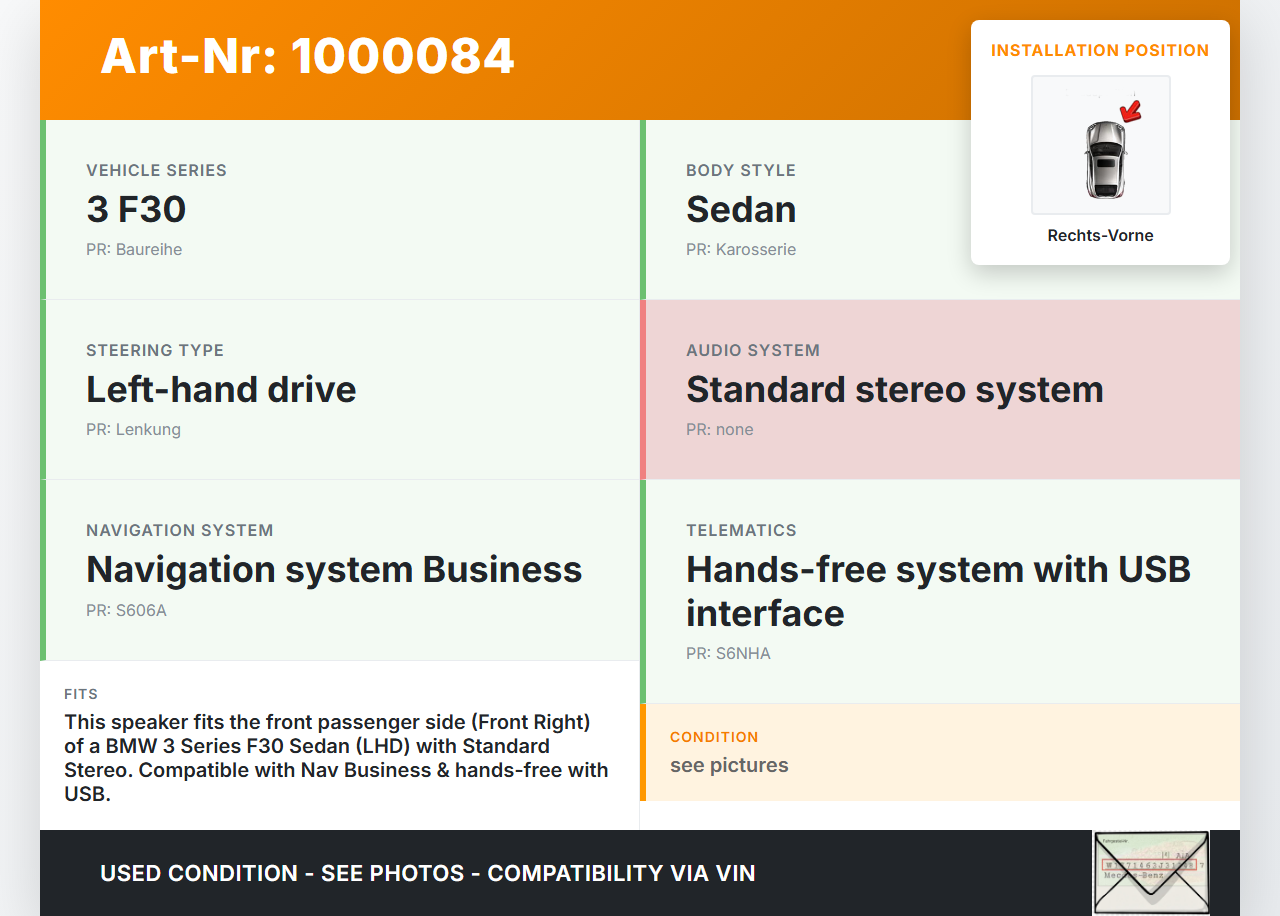
Task: Select the 3 F30 vehicle series value
Action: pyautogui.click(x=136, y=210)
